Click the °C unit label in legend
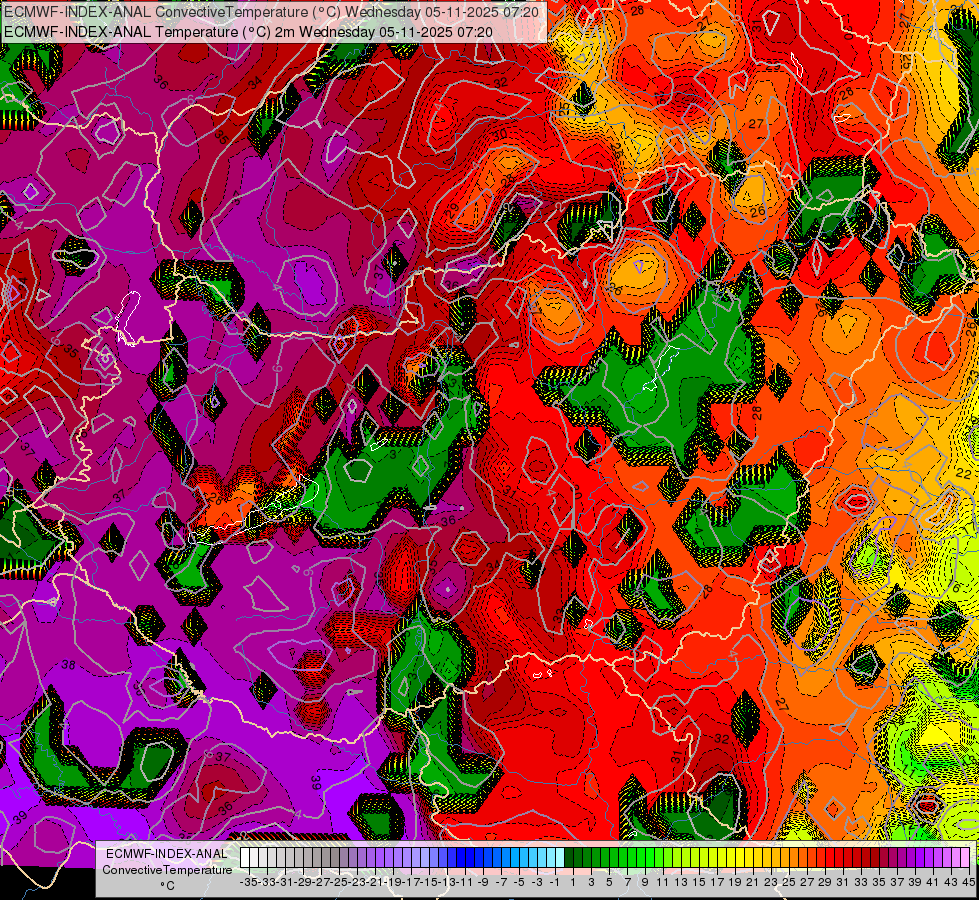979x900 pixels. click(167, 886)
